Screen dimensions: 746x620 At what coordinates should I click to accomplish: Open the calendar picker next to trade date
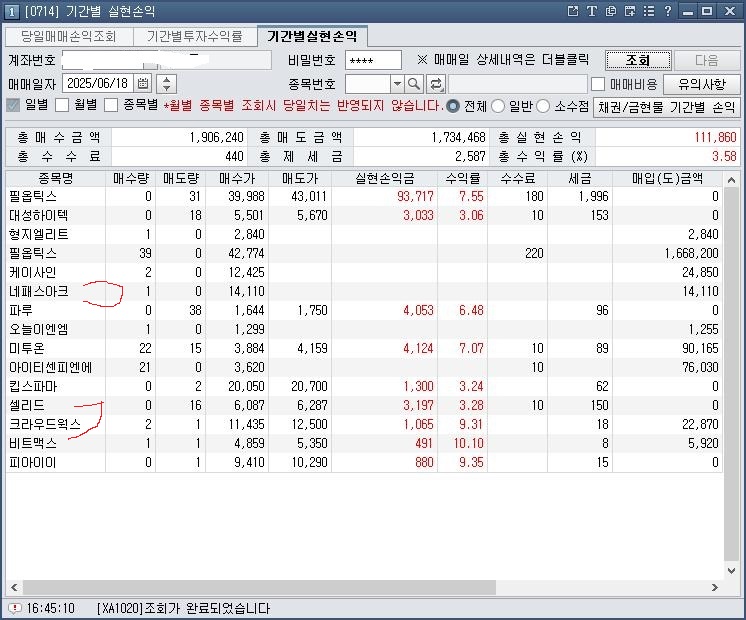(143, 84)
